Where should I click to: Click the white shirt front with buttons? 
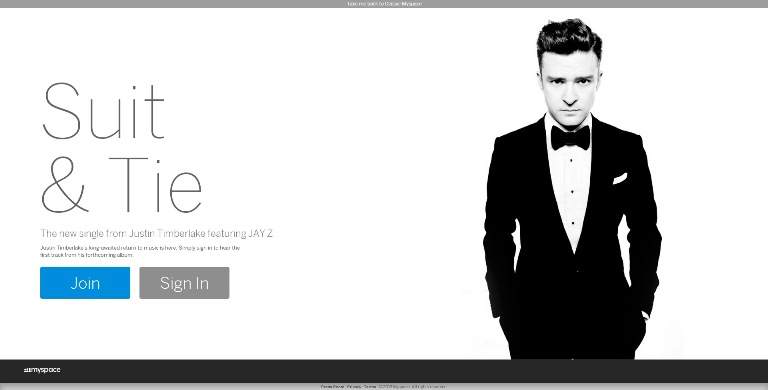click(571, 196)
